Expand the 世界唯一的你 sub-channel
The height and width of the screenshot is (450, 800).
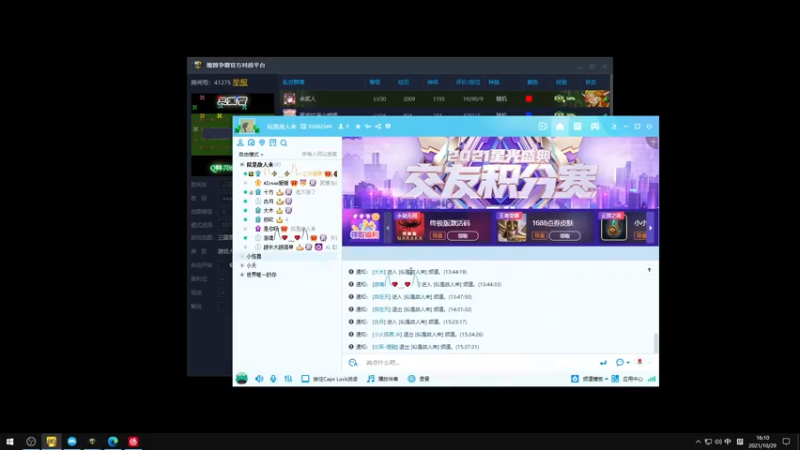[x=242, y=275]
